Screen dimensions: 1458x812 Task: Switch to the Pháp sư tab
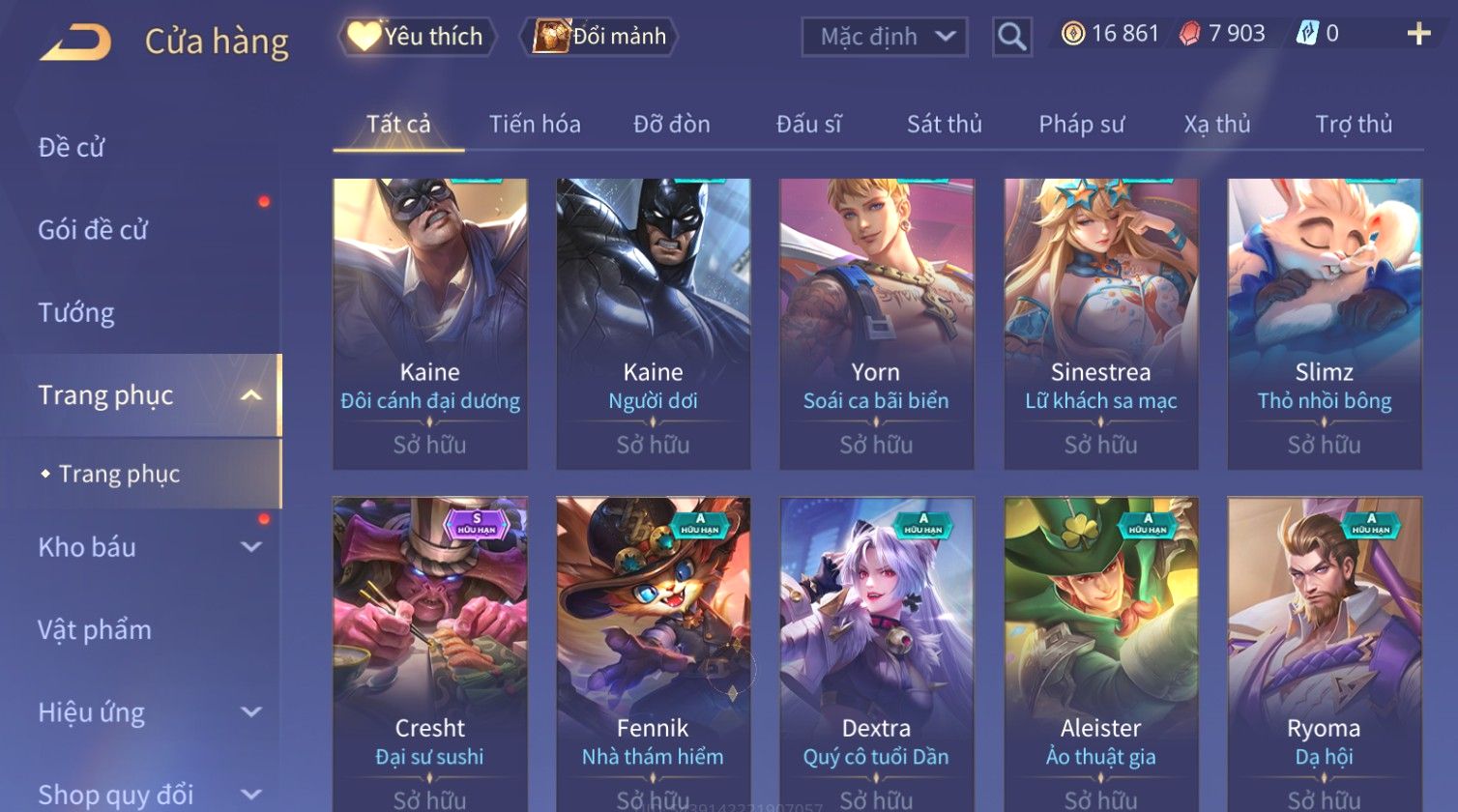pyautogui.click(x=1082, y=125)
